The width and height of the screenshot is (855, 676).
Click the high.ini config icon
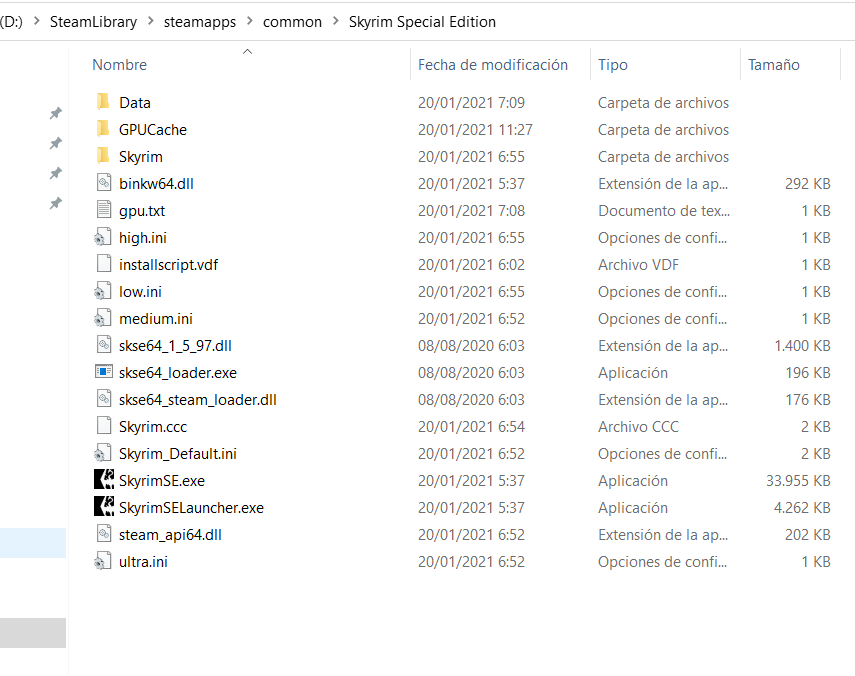click(x=103, y=237)
